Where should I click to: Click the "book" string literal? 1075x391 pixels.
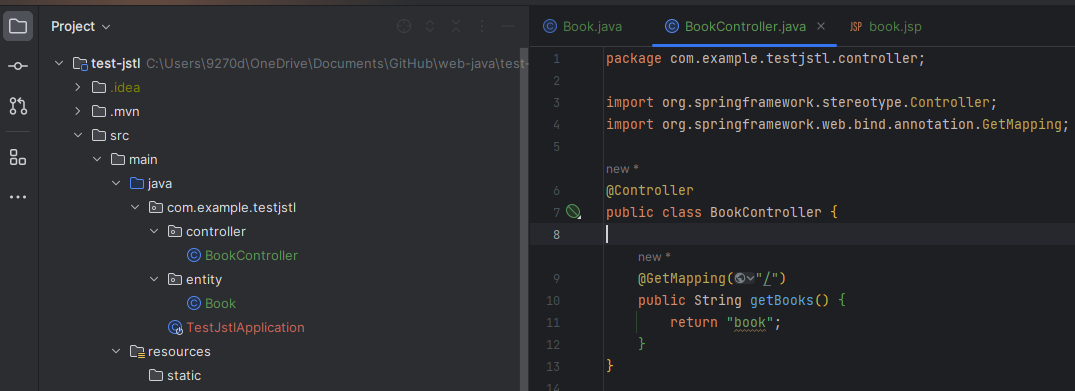[x=749, y=322]
